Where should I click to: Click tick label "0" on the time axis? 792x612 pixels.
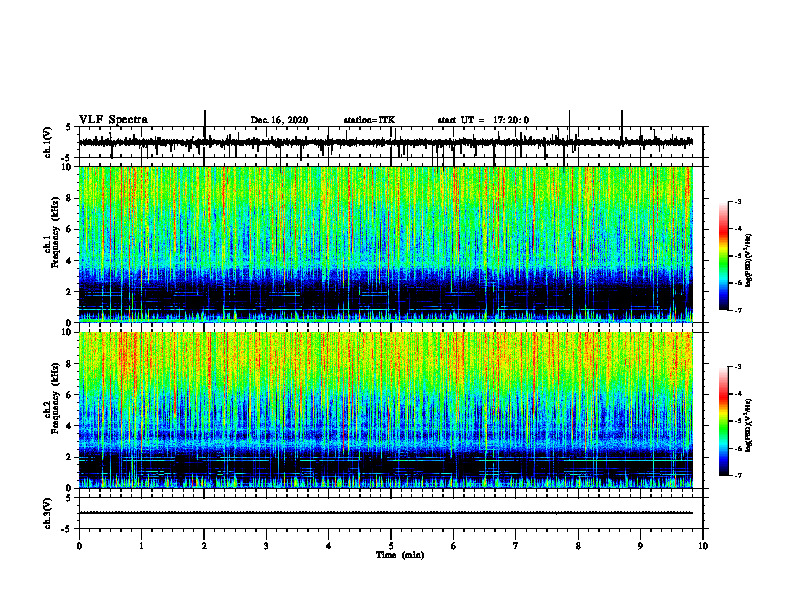coord(79,546)
